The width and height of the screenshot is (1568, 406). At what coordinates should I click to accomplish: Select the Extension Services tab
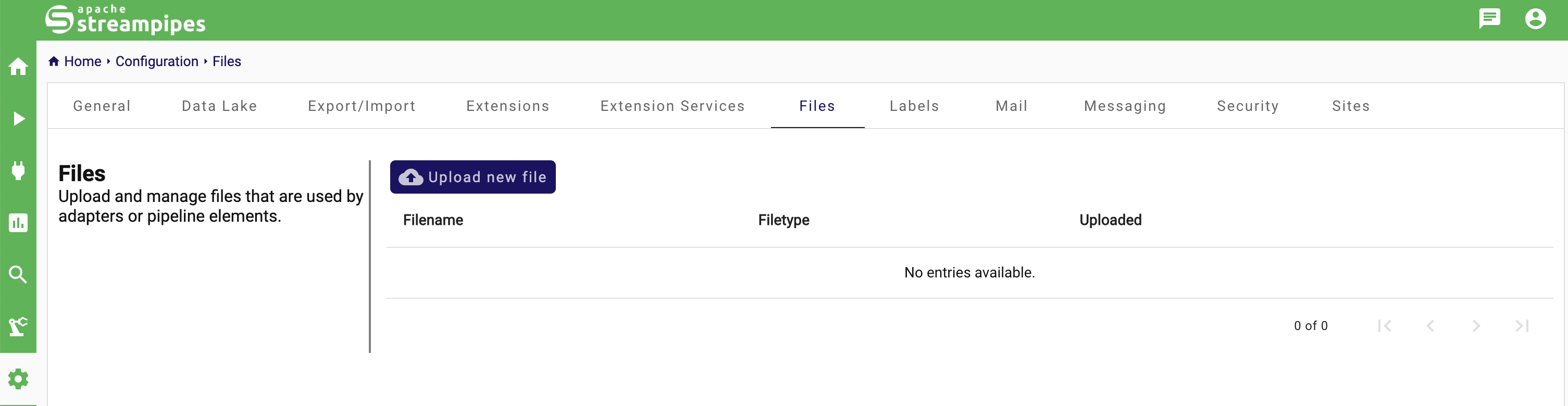click(x=672, y=106)
